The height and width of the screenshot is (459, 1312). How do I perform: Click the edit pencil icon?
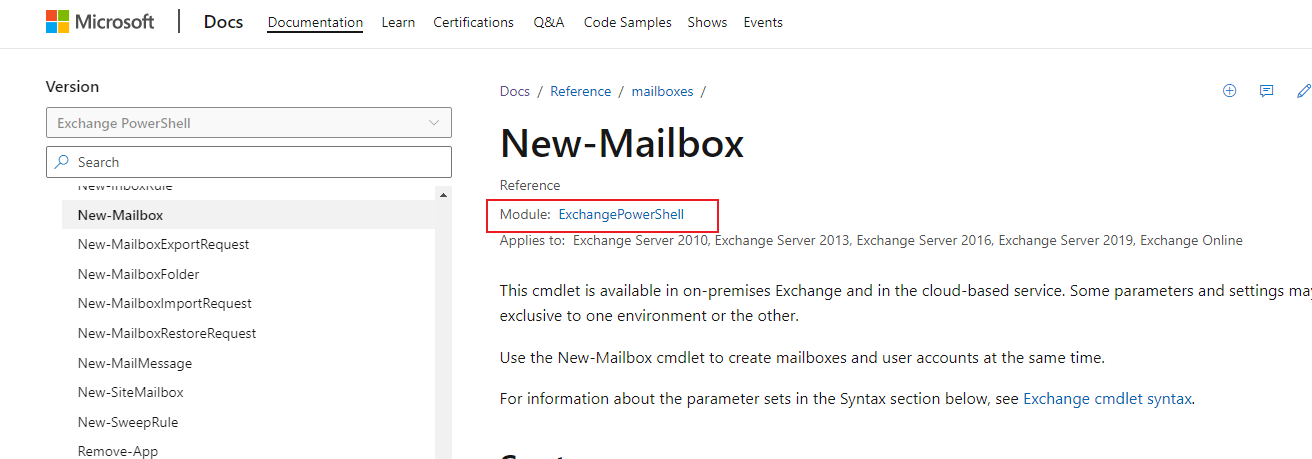click(x=1303, y=91)
